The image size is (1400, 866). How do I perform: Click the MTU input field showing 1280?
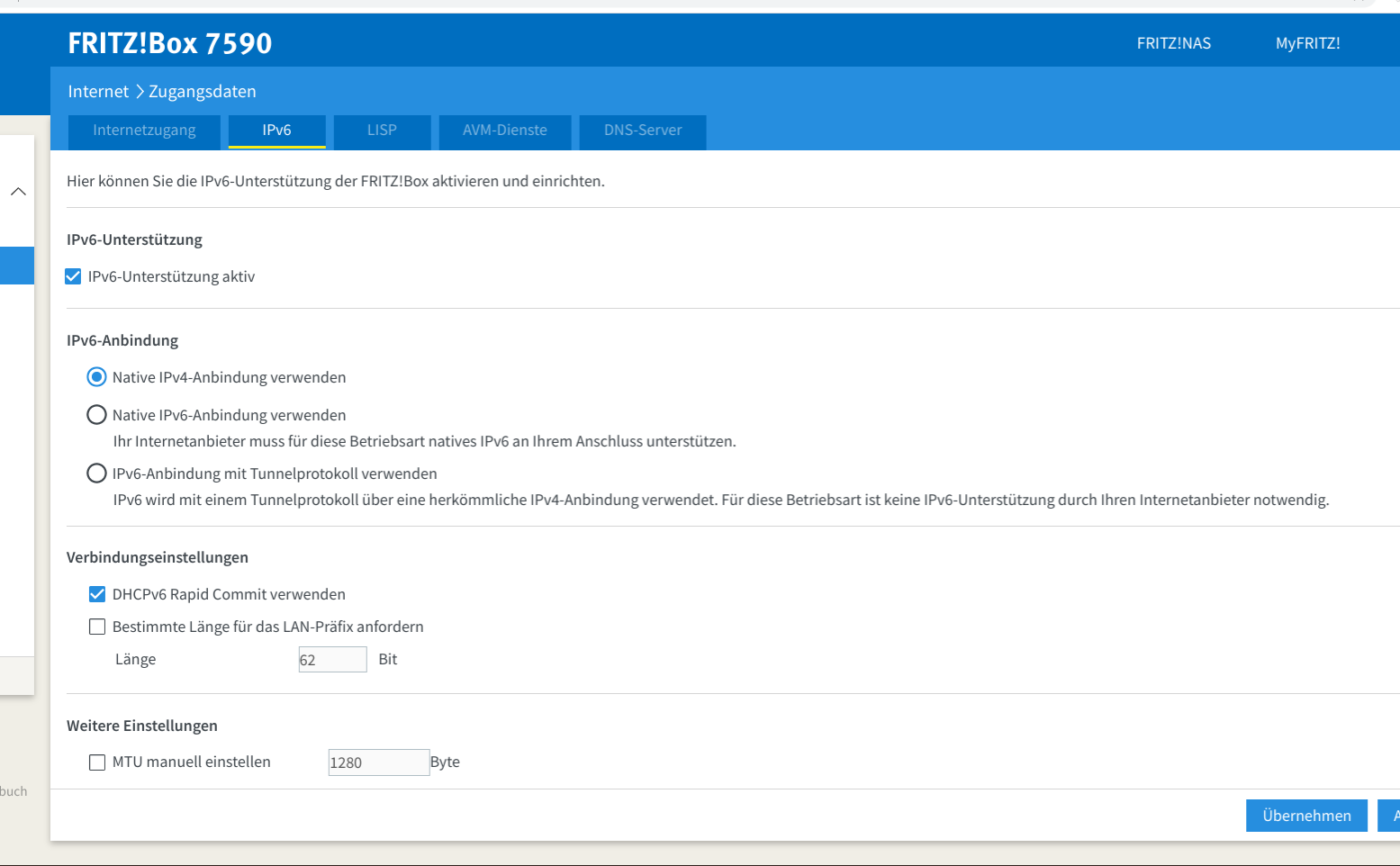coord(379,762)
